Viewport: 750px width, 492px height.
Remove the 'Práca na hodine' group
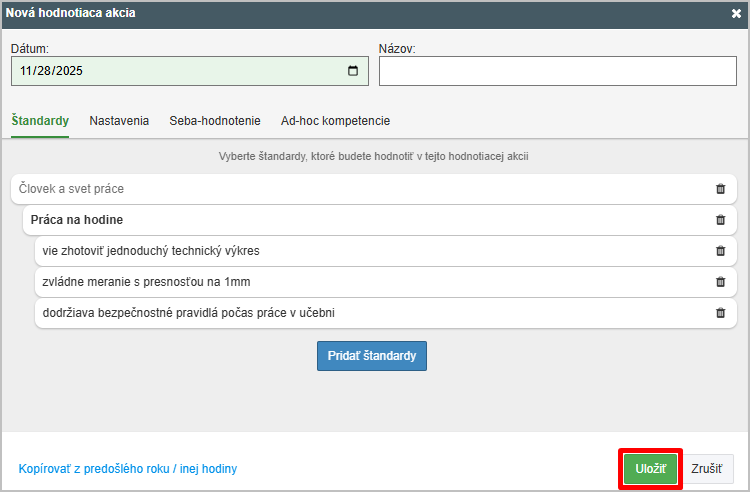point(720,220)
